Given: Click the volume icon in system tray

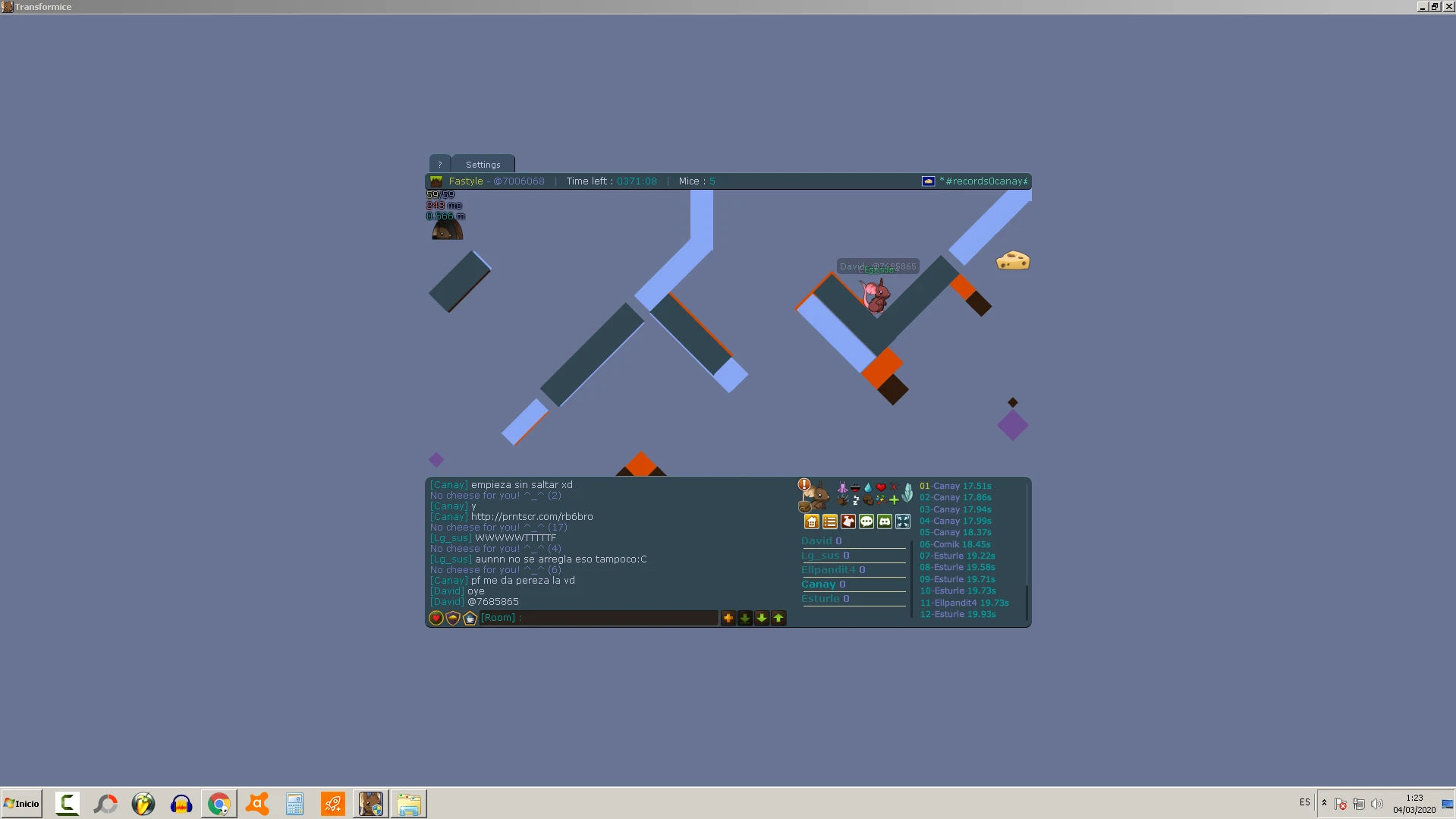Looking at the screenshot, I should tap(1377, 804).
